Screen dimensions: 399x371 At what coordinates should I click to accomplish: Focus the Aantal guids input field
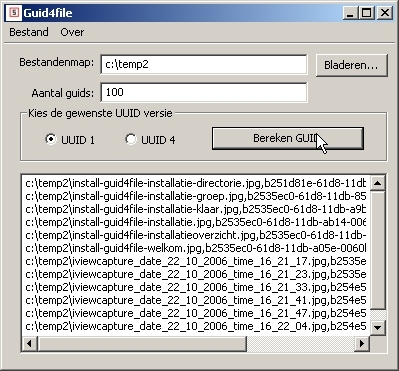204,92
